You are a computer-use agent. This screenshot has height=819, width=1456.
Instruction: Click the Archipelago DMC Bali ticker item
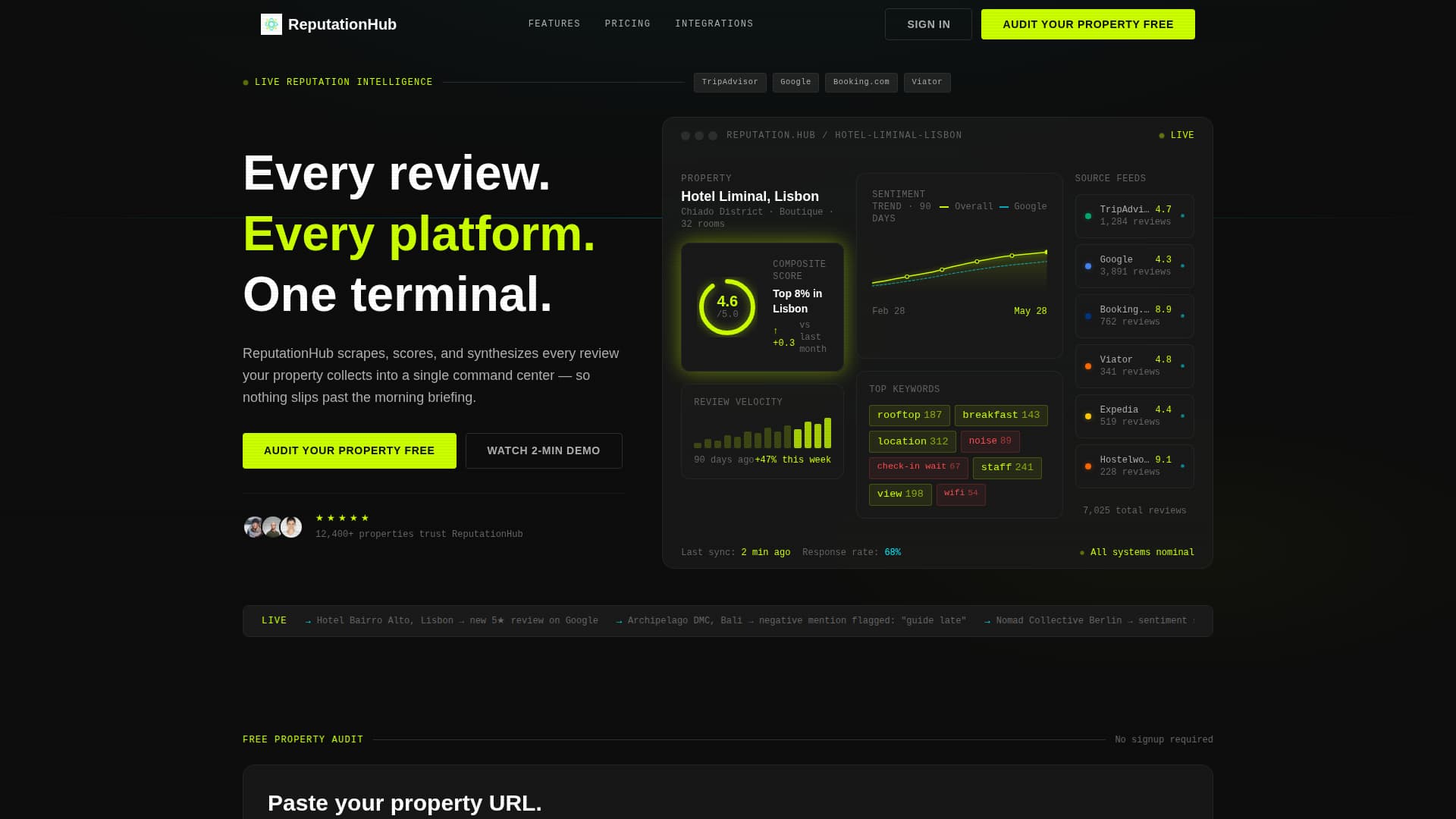791,621
